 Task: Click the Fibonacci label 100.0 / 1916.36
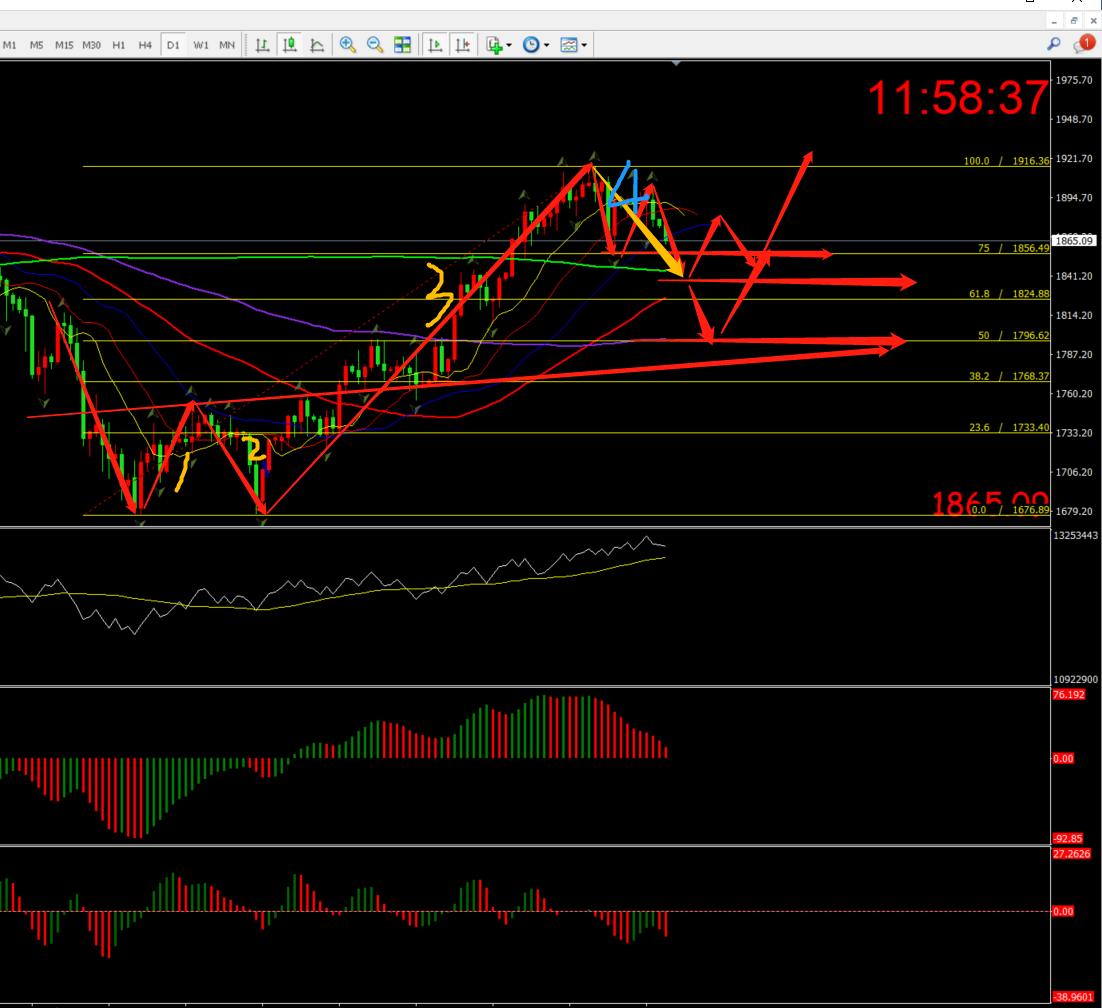tap(1006, 161)
